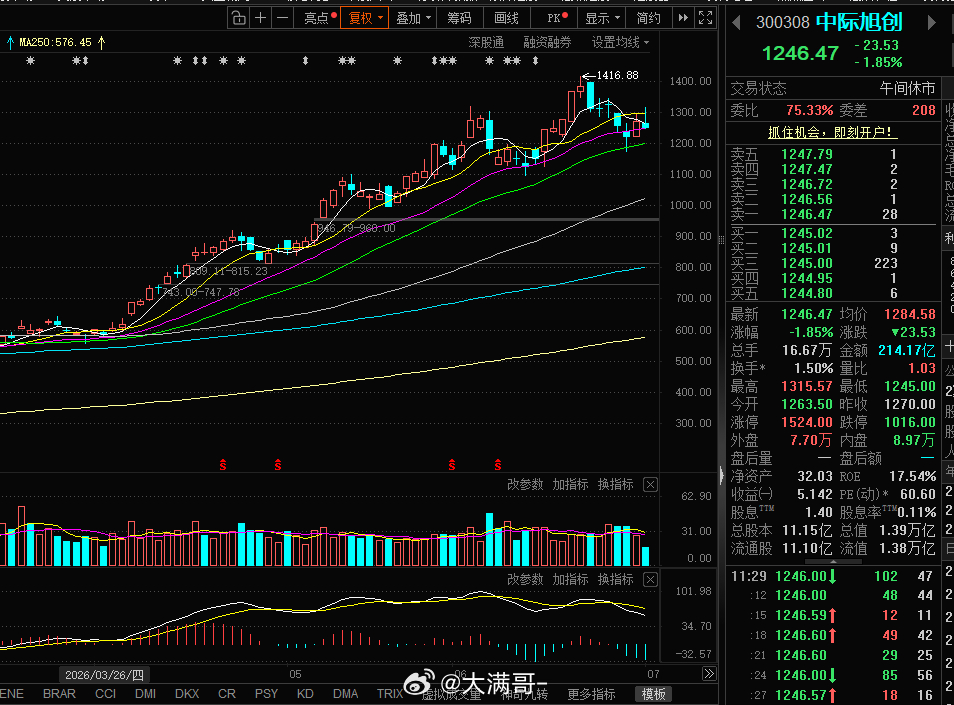The width and height of the screenshot is (954, 705).
Task: Click the leftmost red S marker
Action: point(223,465)
